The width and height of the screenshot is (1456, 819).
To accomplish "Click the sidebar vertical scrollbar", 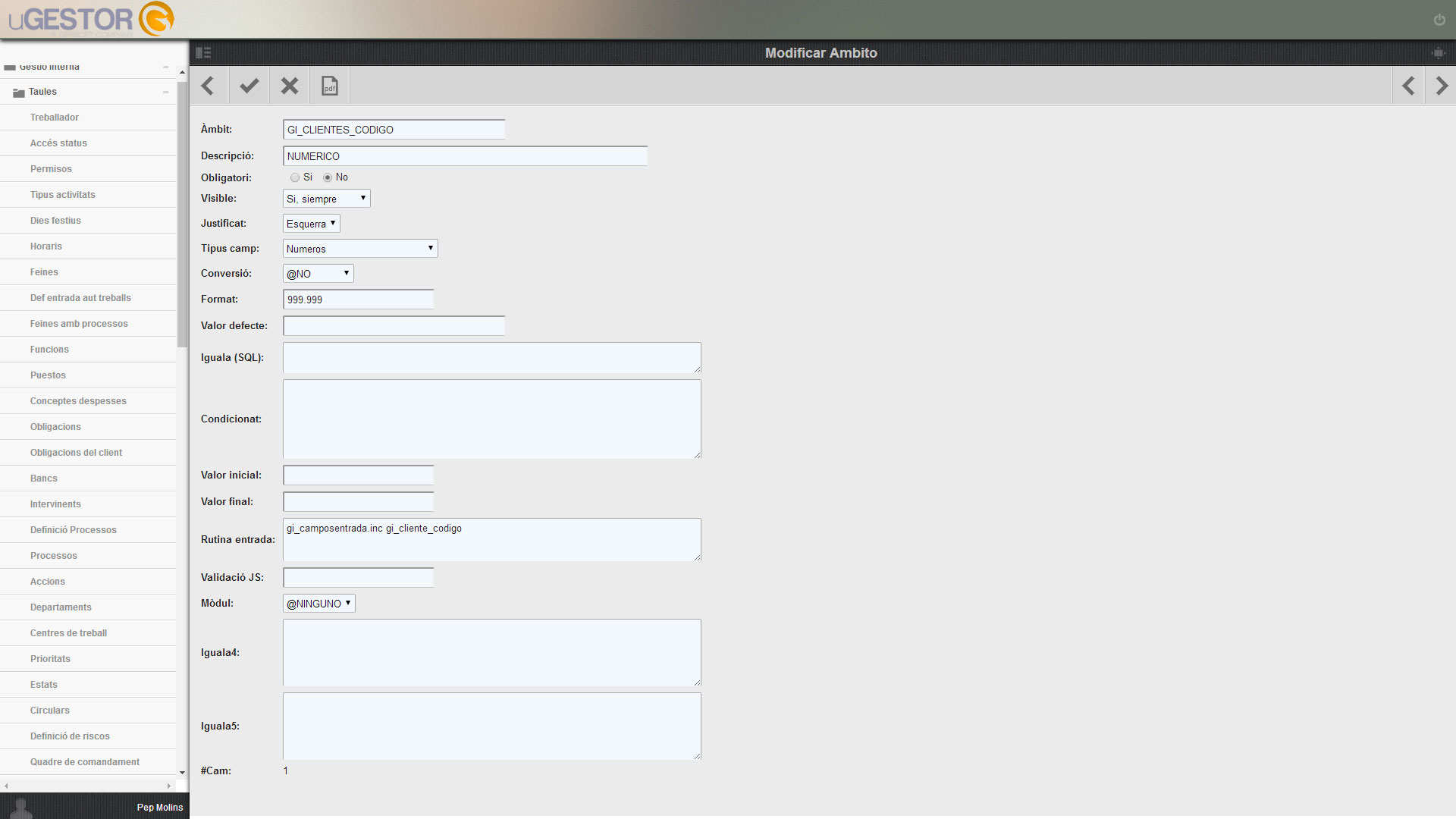I will 182,215.
